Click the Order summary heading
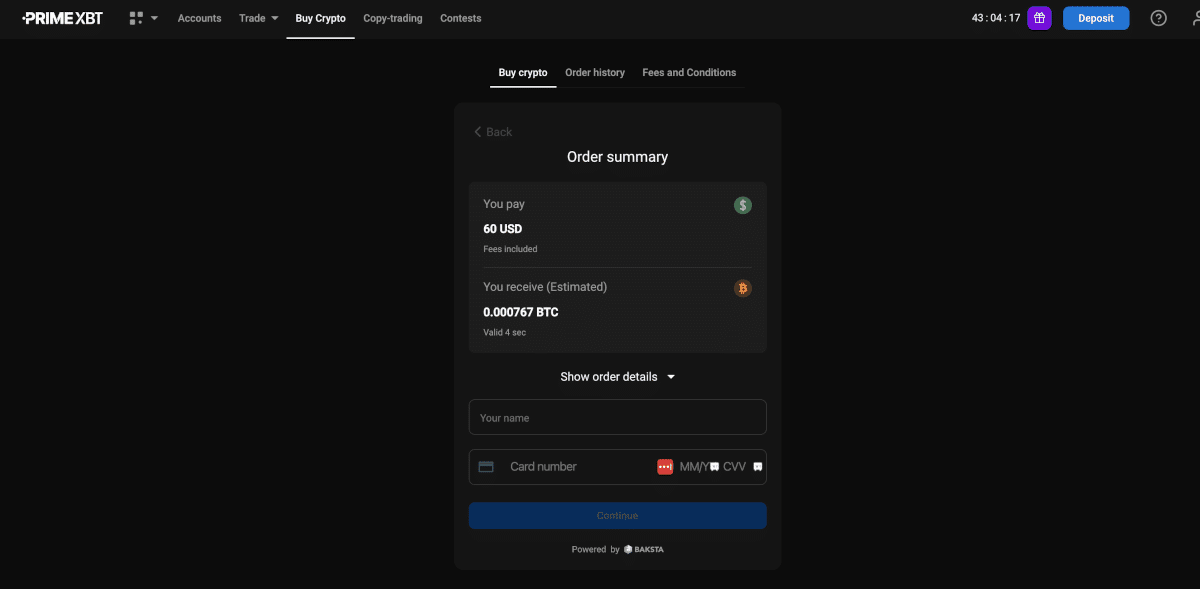Viewport: 1200px width, 589px height. [x=618, y=157]
